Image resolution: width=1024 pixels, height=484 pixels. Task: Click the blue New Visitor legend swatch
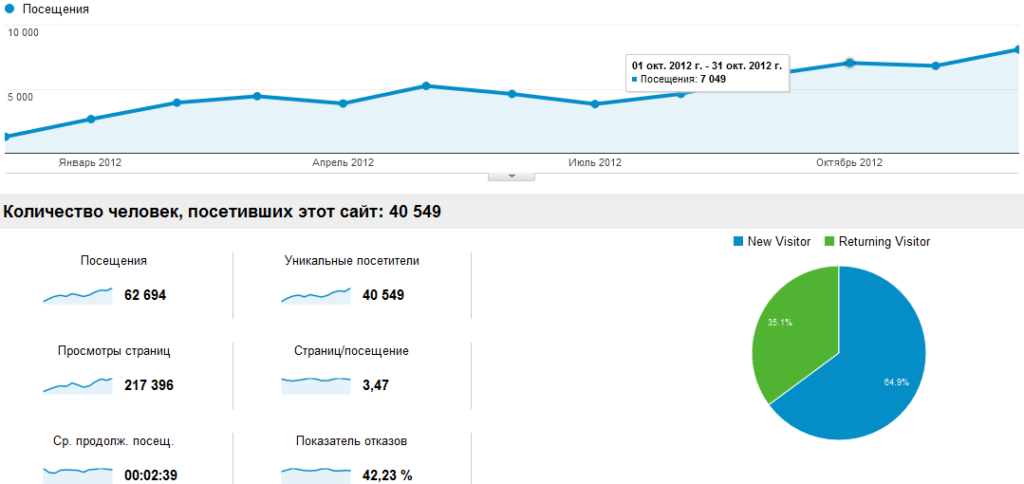[x=738, y=242]
